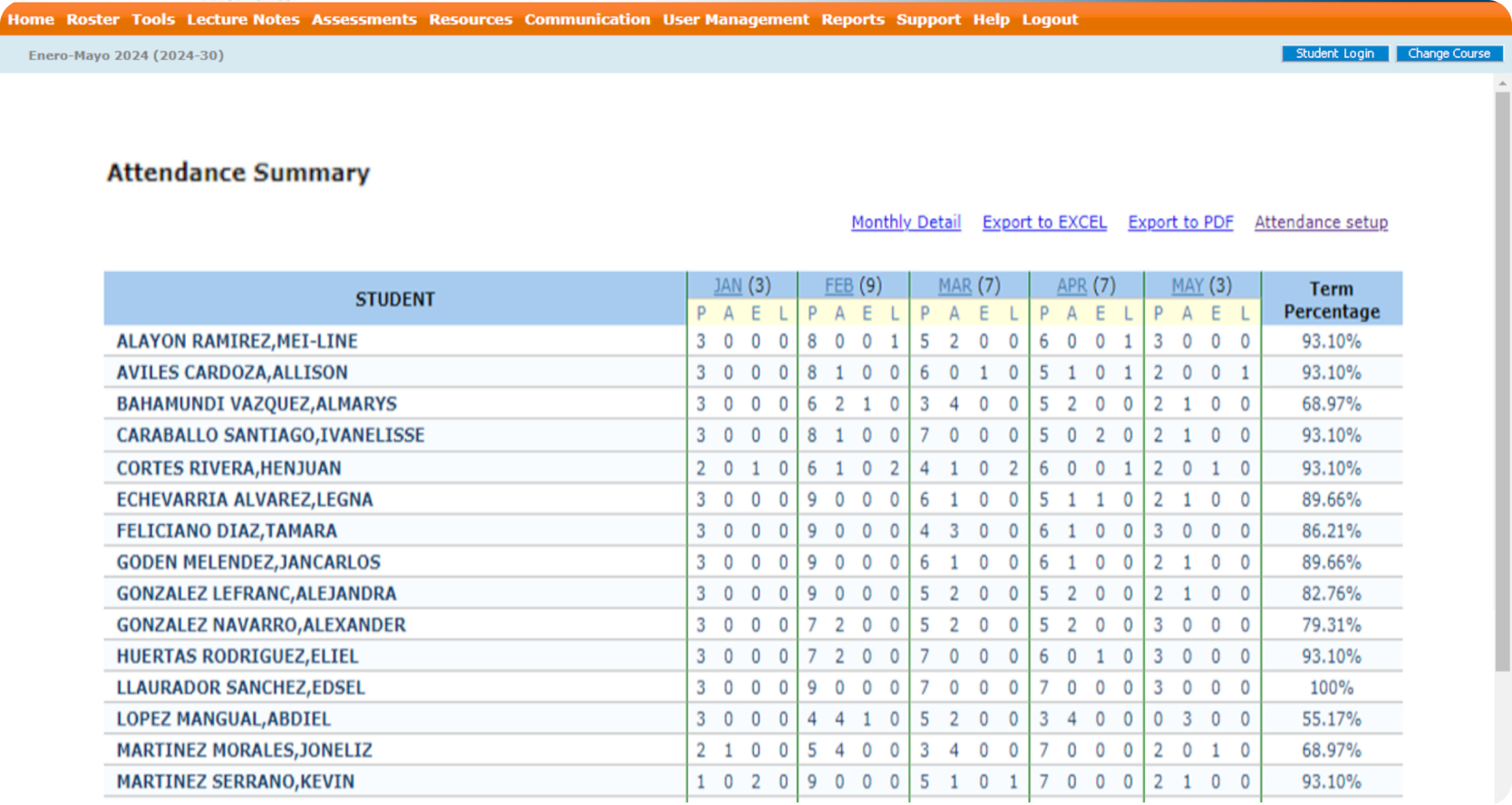
Task: Open the Resources menu
Action: point(470,19)
